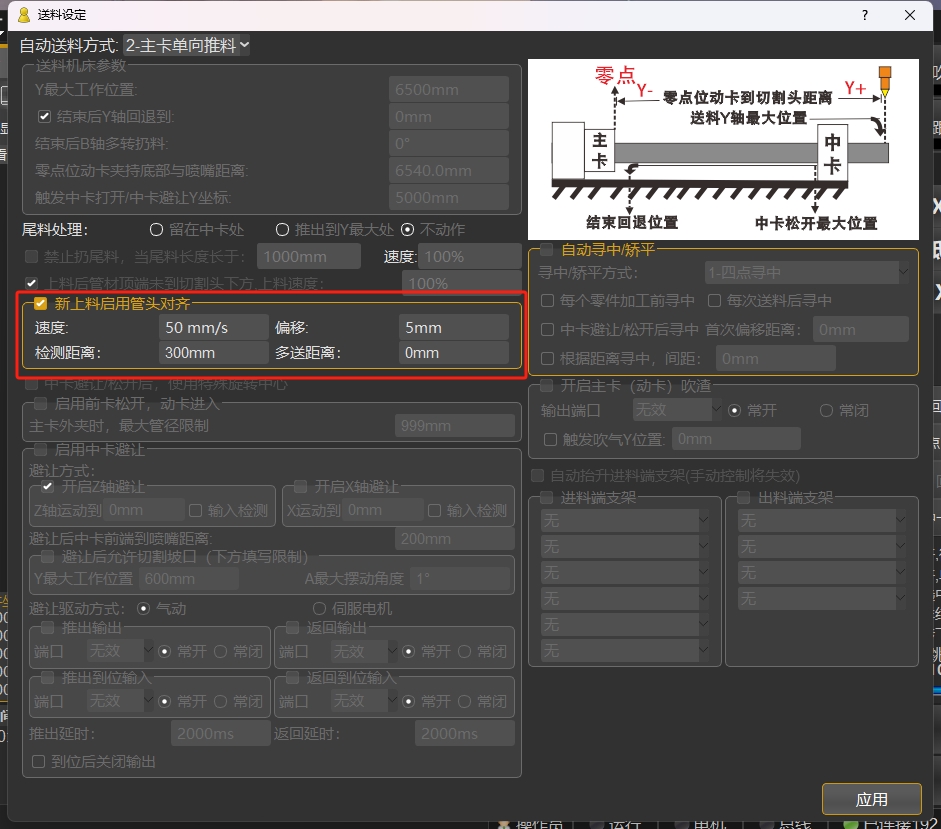The height and width of the screenshot is (829, 941).
Task: Toggle 自动抬升进料端支架 checkbox
Action: 538,475
